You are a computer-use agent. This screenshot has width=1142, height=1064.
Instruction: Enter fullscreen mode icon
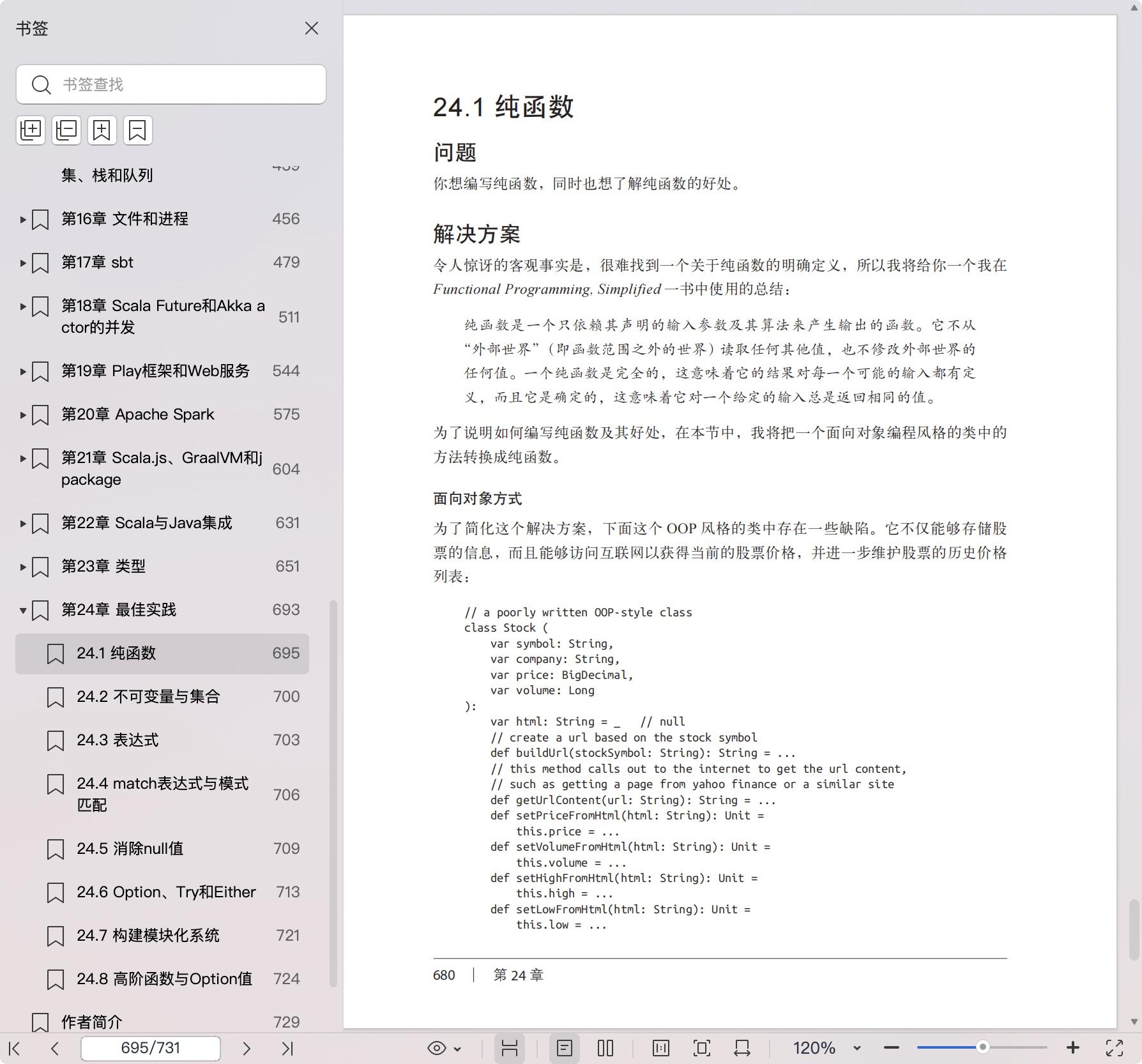(x=1115, y=1048)
